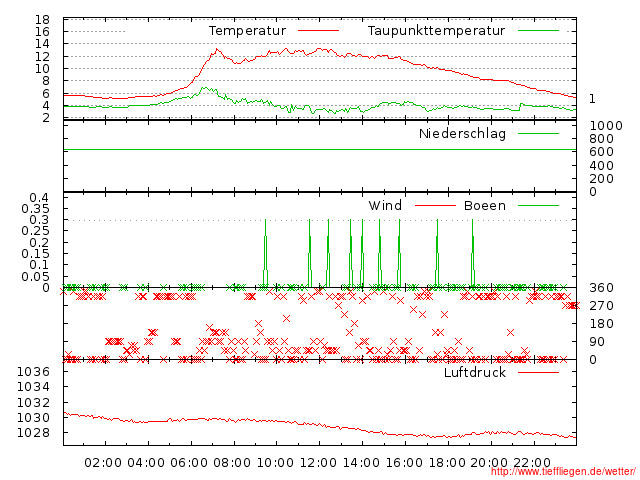The image size is (640, 480).
Task: Click the red Wind legend line
Action: point(435,205)
